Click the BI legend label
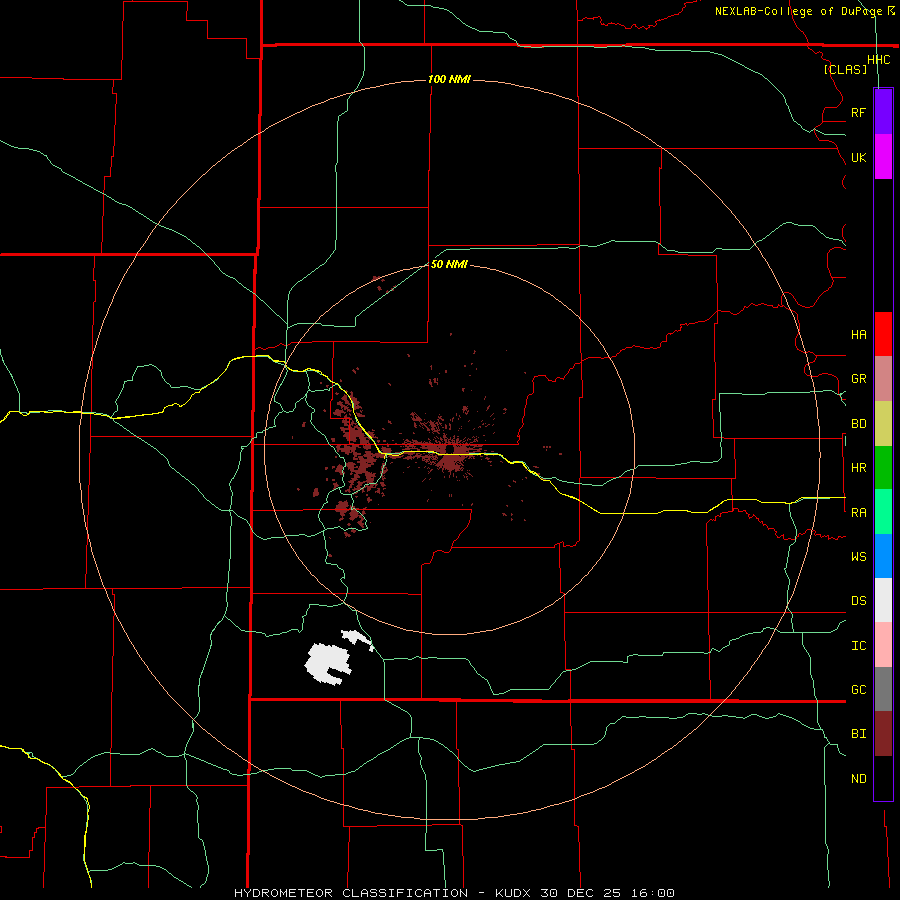900x900 pixels. [858, 734]
